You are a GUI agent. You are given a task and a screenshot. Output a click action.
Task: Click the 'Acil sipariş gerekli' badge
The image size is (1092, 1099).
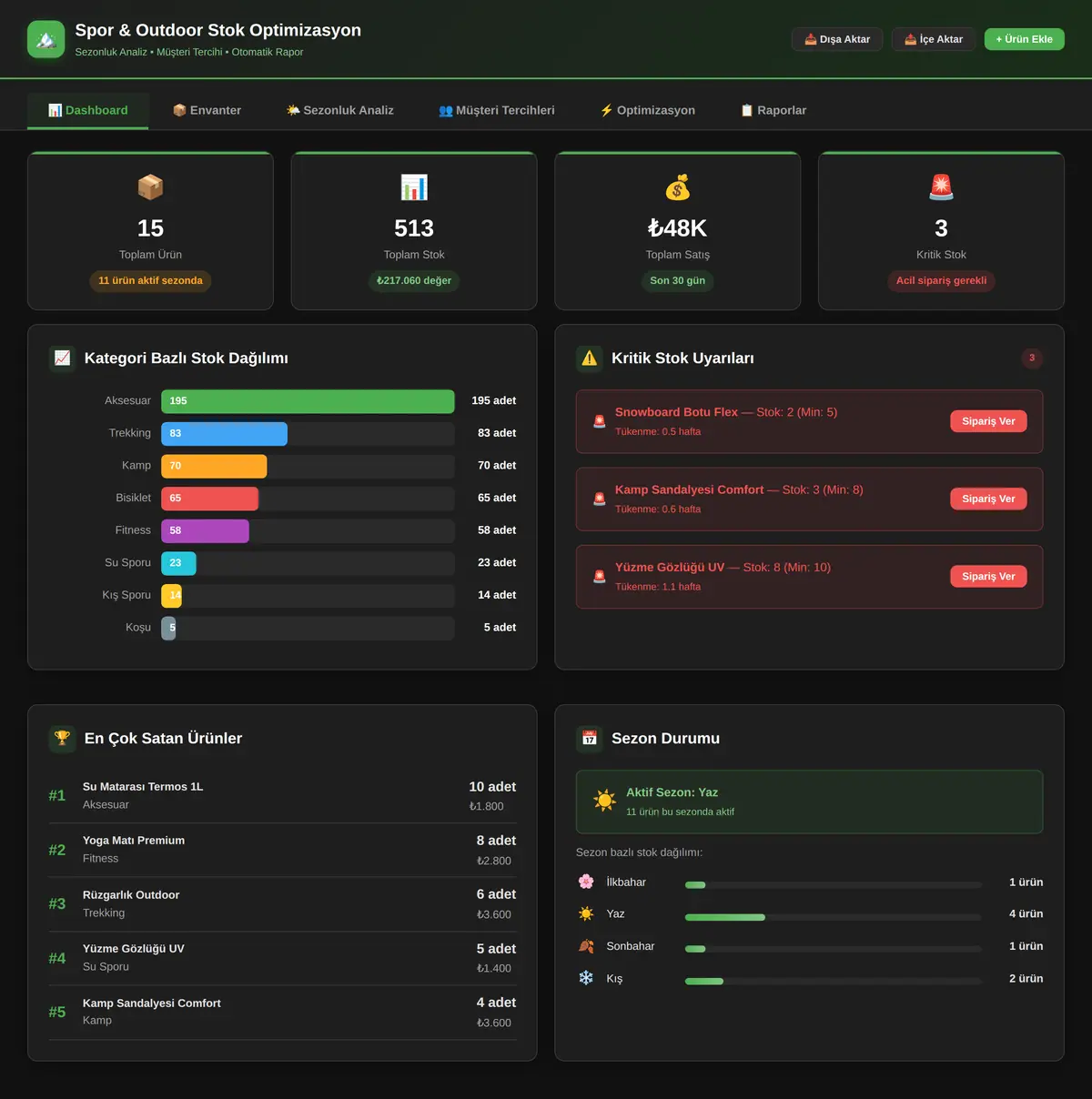[941, 281]
